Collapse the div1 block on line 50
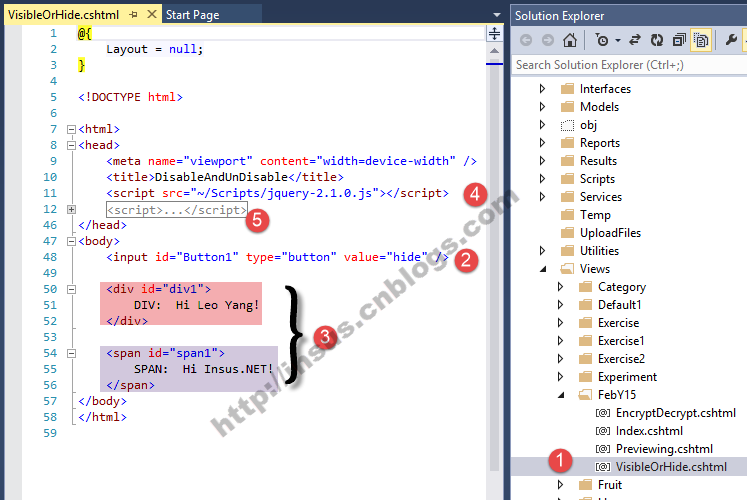Image resolution: width=747 pixels, height=500 pixels. point(71,289)
